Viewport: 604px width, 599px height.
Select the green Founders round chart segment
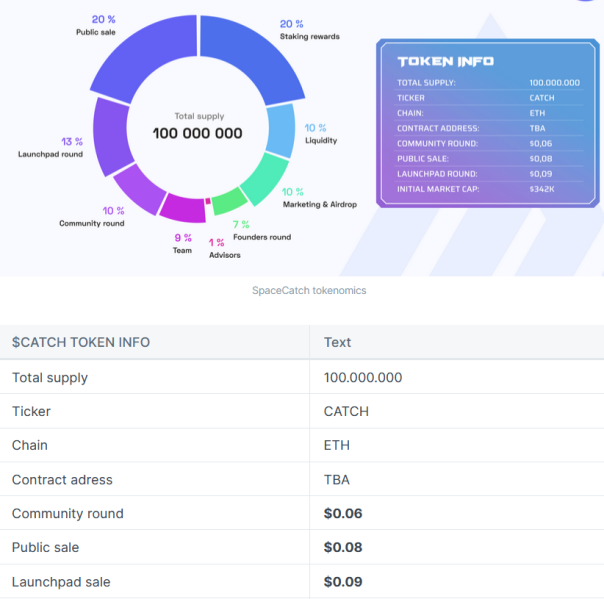(x=227, y=200)
